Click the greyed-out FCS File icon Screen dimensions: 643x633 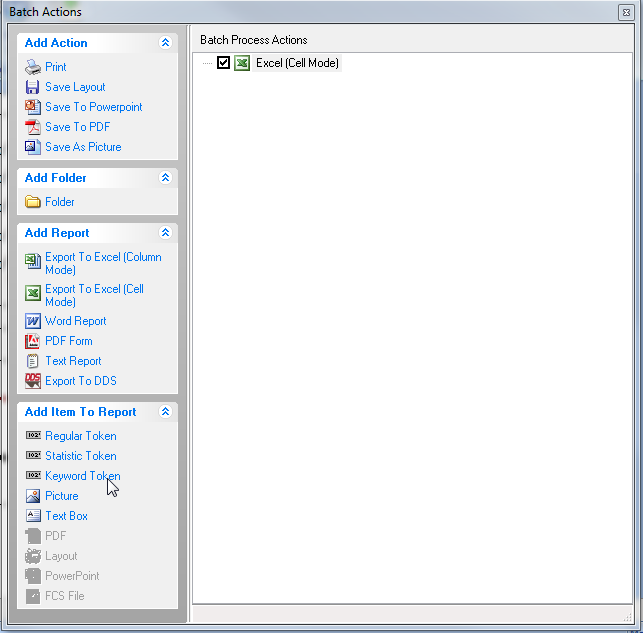33,596
